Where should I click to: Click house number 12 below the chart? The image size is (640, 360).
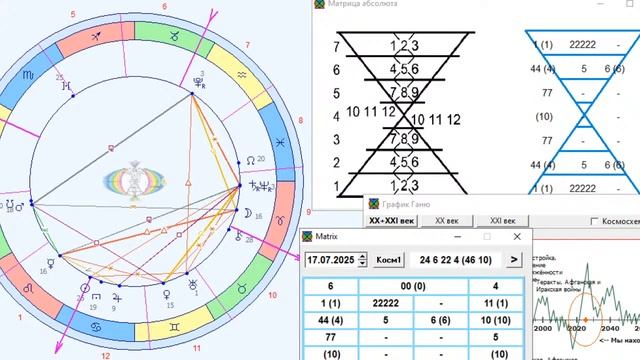(106, 356)
